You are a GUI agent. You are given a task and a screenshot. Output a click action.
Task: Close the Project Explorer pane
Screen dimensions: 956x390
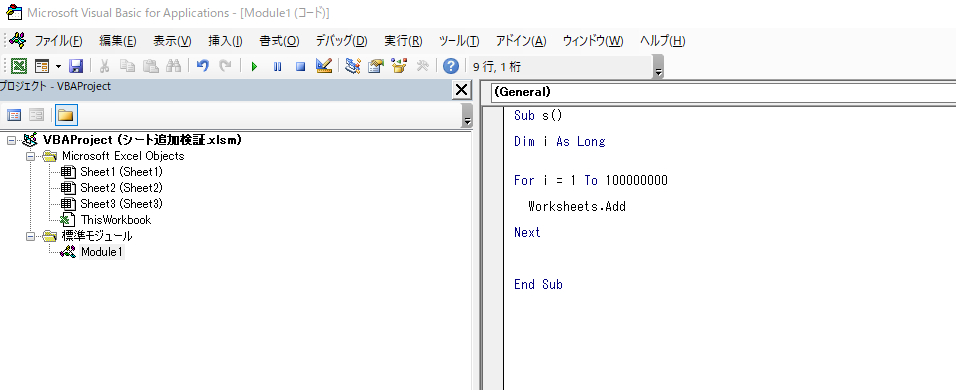click(462, 90)
